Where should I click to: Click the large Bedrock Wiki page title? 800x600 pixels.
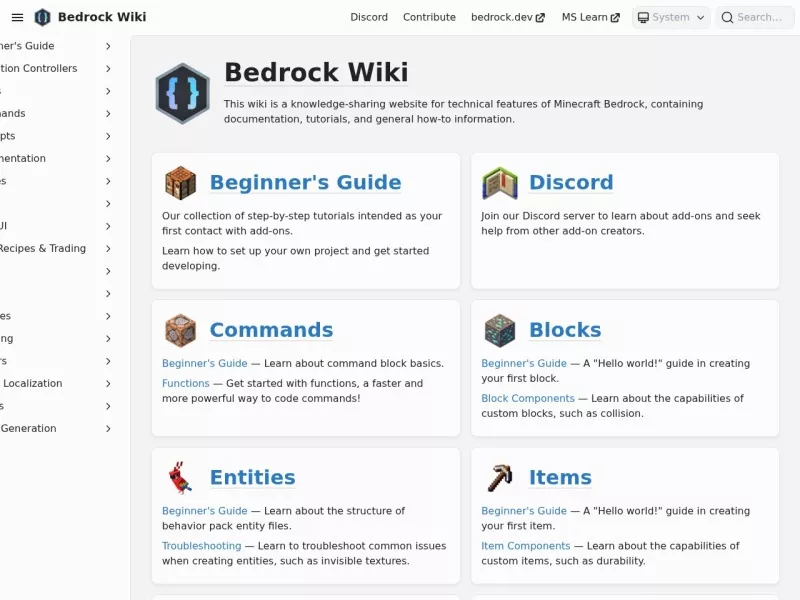pos(316,72)
